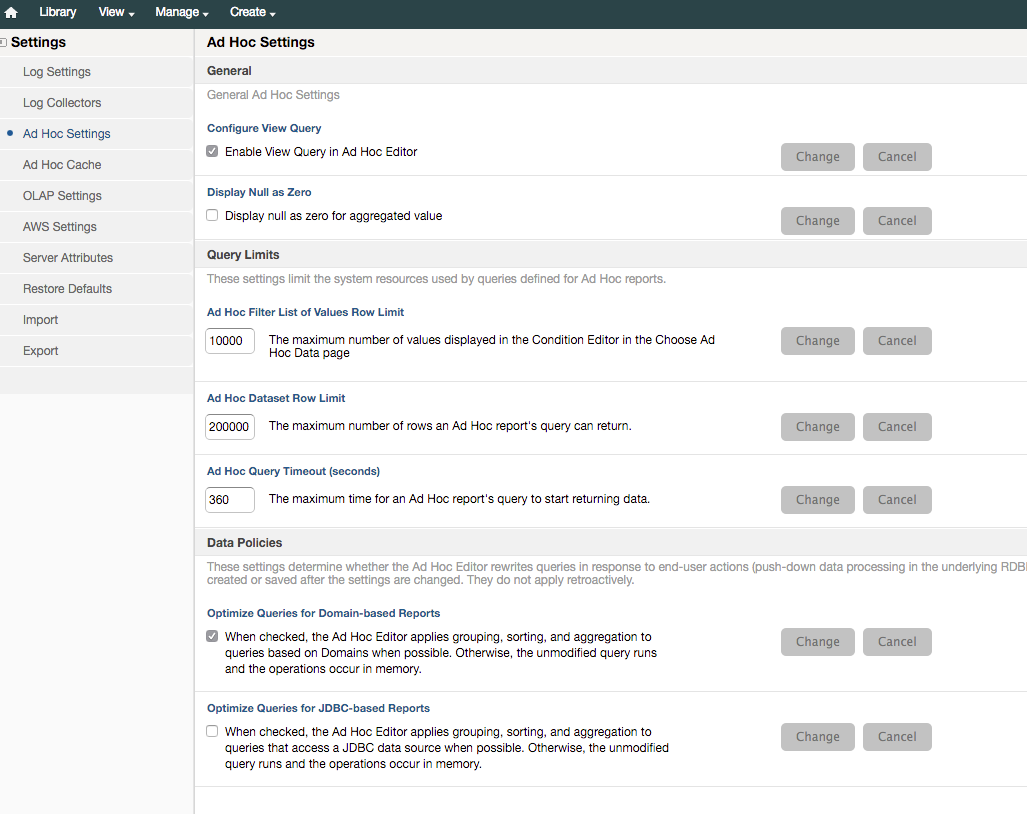Click the home icon in the top navigation bar

(11, 12)
